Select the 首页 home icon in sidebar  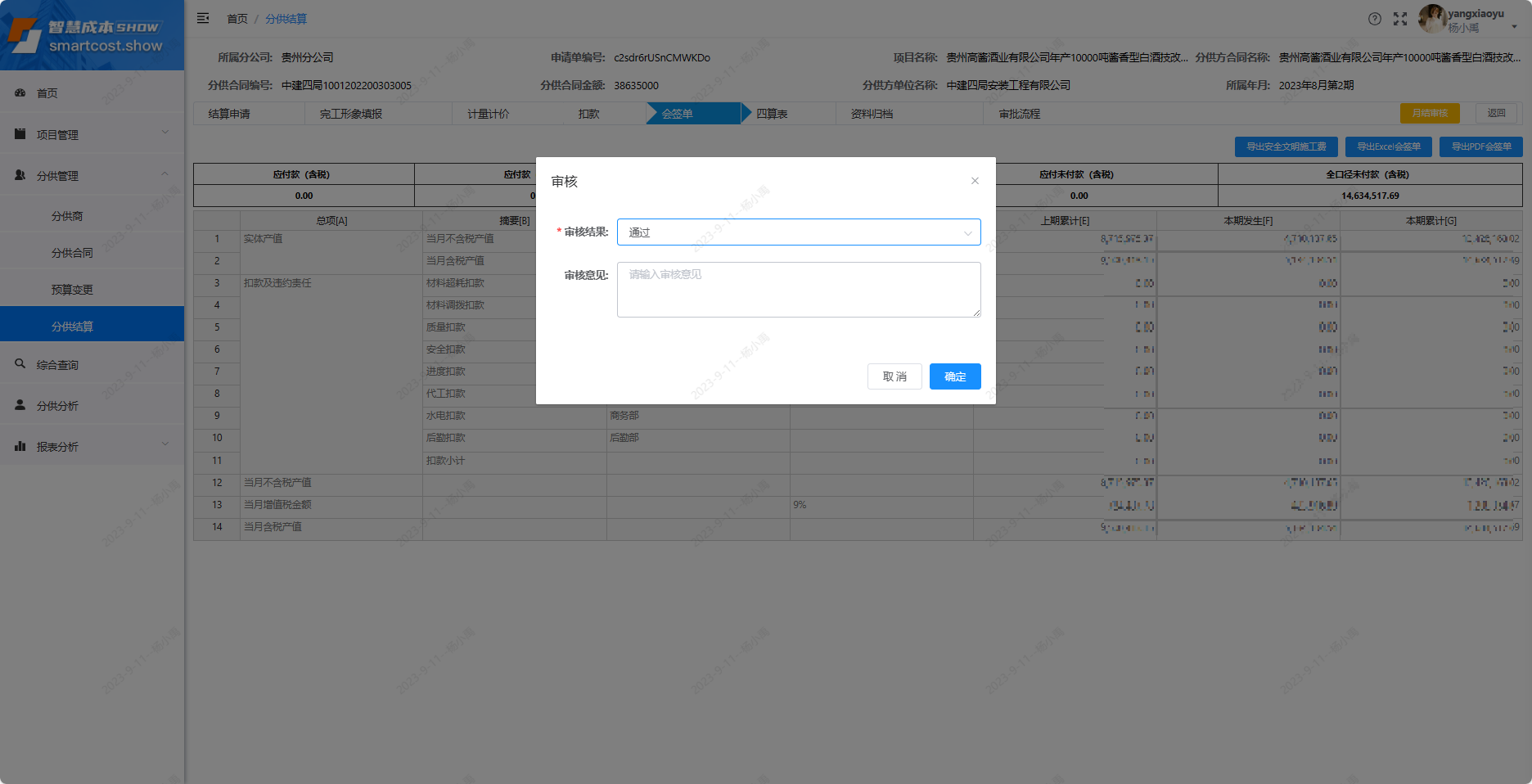(x=20, y=92)
